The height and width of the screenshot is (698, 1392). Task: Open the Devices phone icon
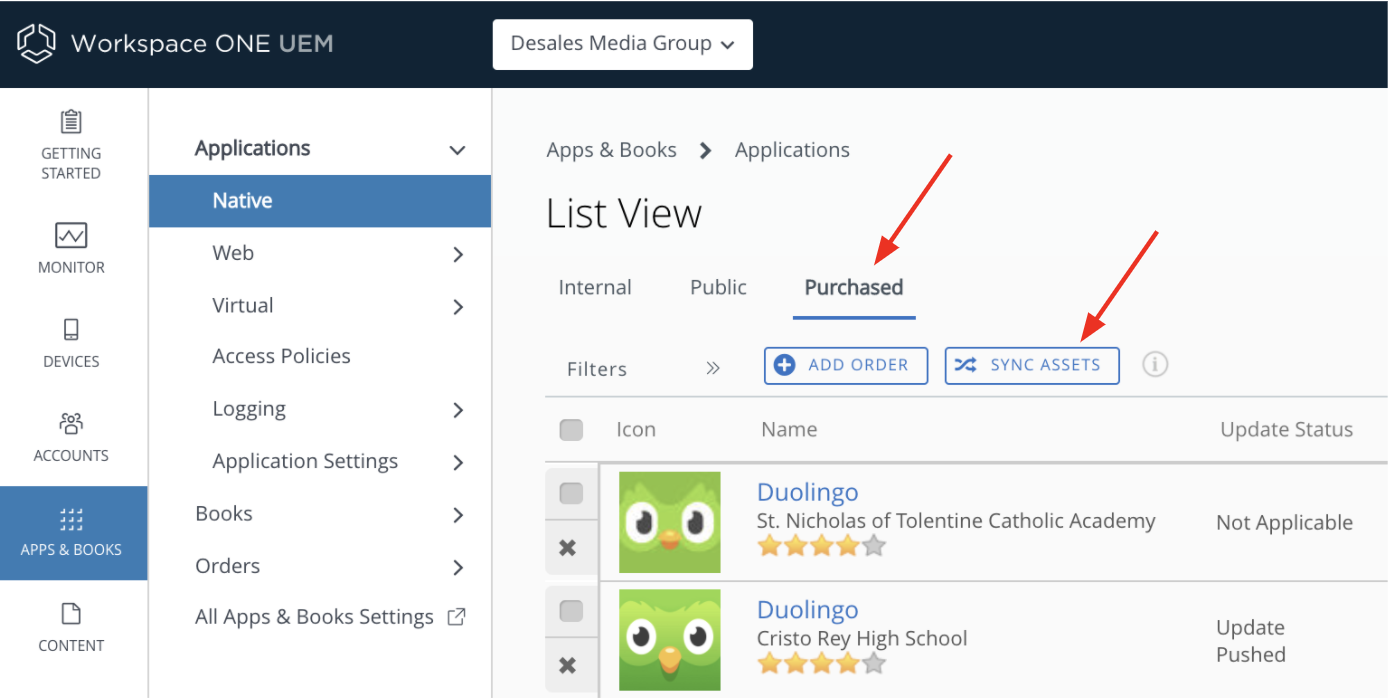point(71,330)
